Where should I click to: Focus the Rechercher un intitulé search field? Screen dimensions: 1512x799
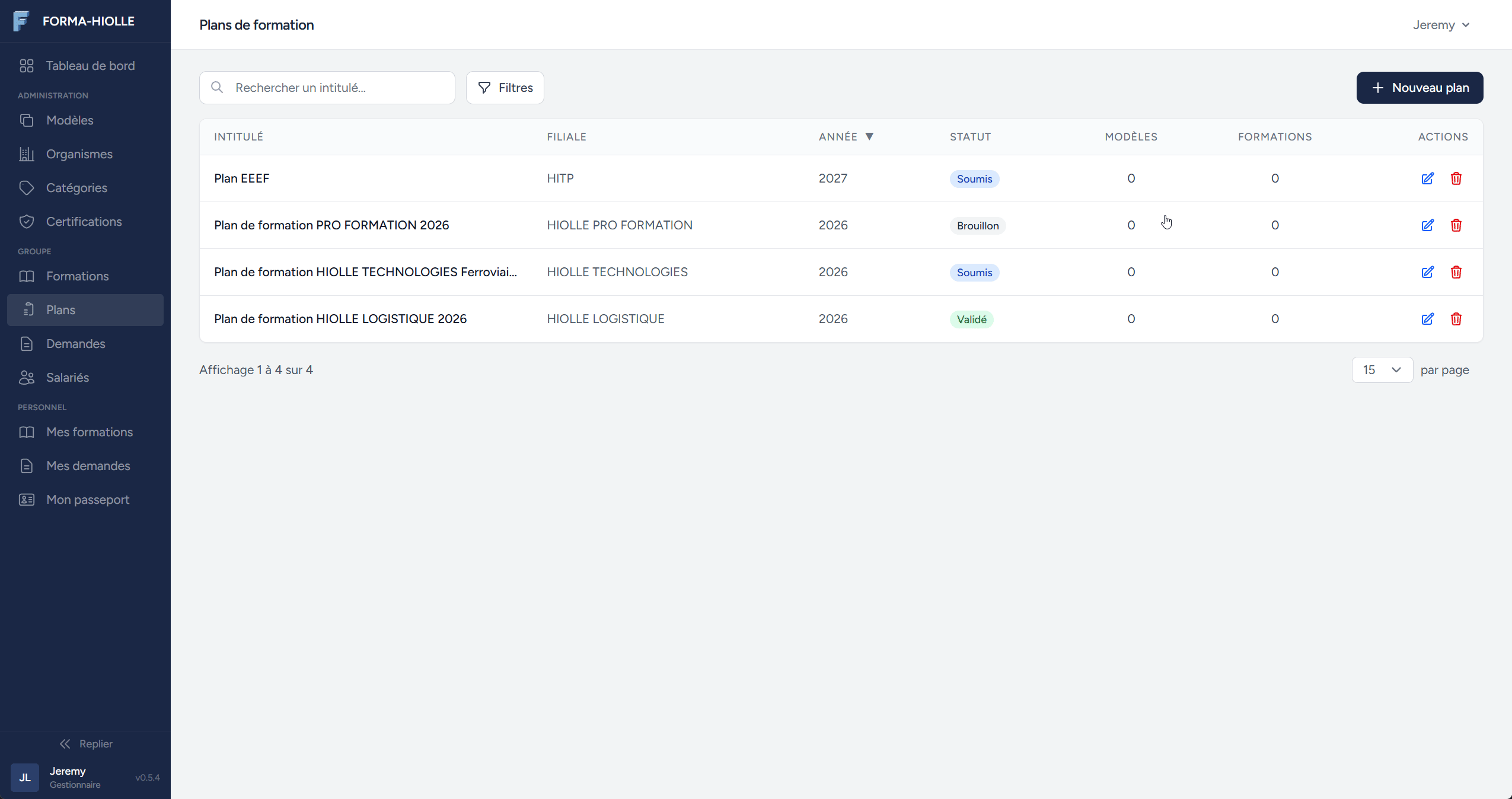(x=327, y=88)
